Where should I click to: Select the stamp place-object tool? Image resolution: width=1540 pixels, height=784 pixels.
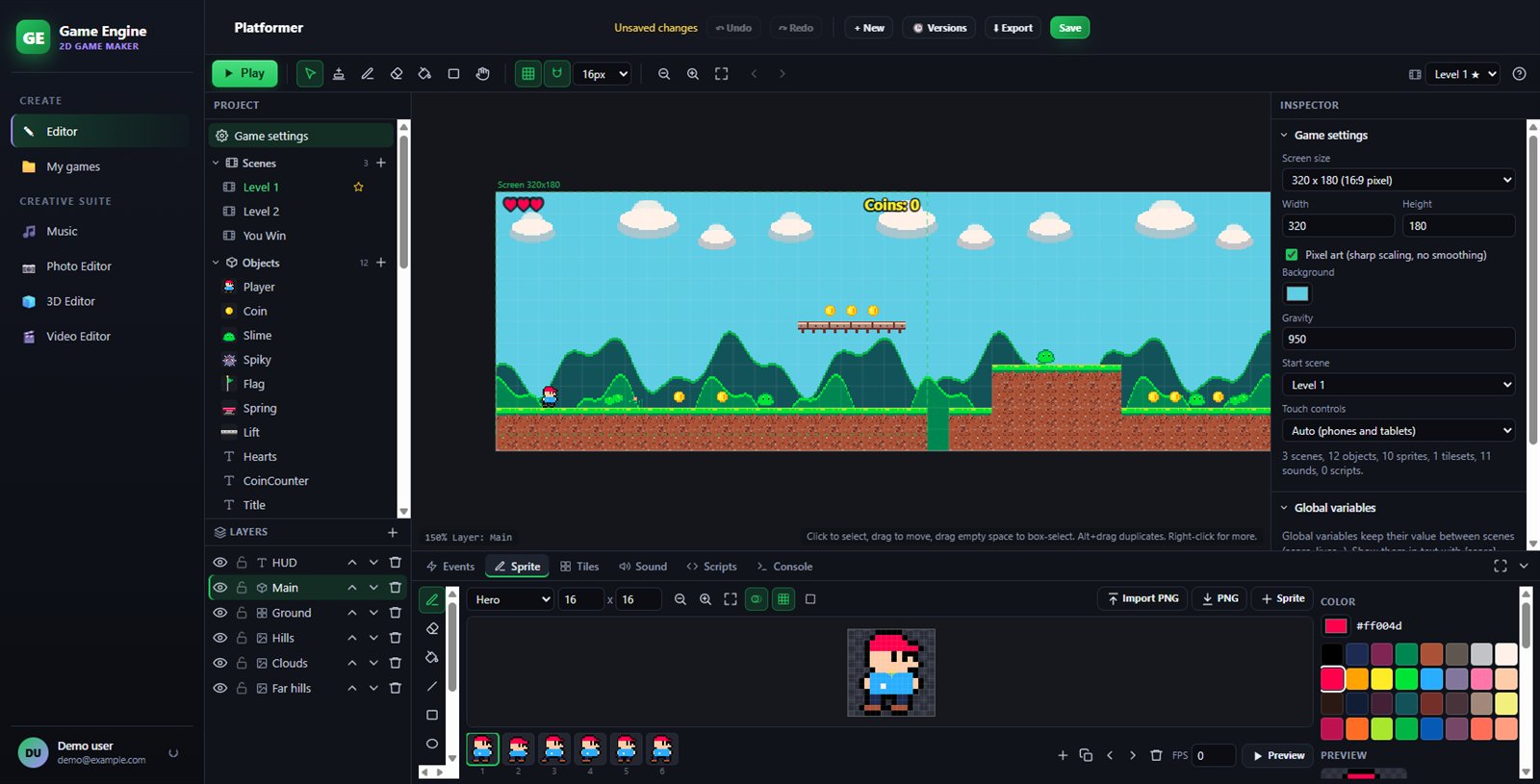[x=339, y=74]
